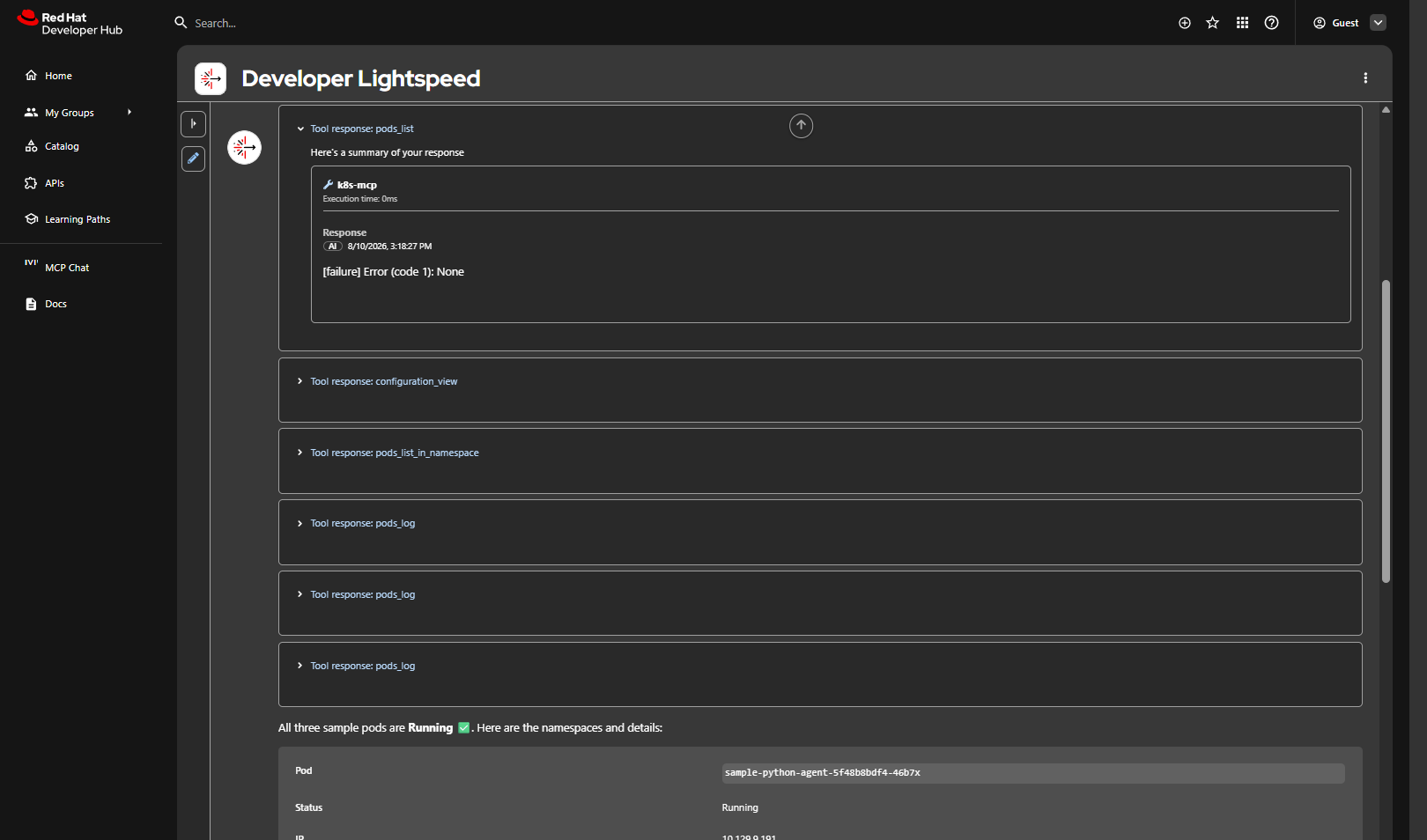Screen dimensions: 1427x840
Task: Click the Catalog icon in sidebar
Action: point(31,146)
